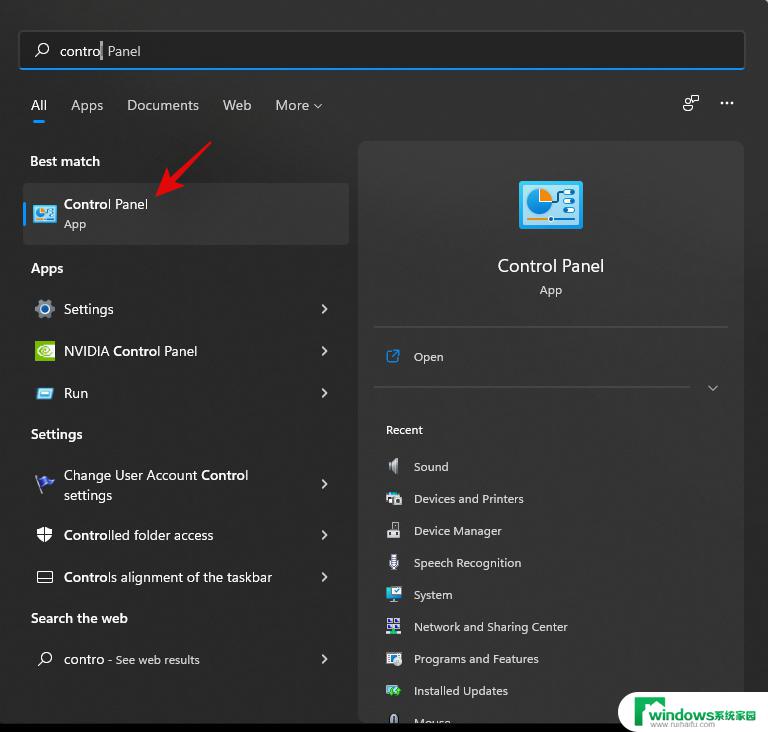Switch to the Apps filter tab
This screenshot has height=732, width=768.
coord(87,105)
